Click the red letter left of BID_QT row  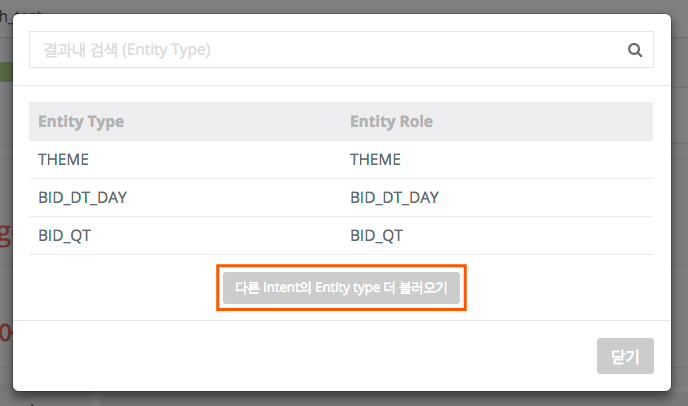click(x=5, y=236)
